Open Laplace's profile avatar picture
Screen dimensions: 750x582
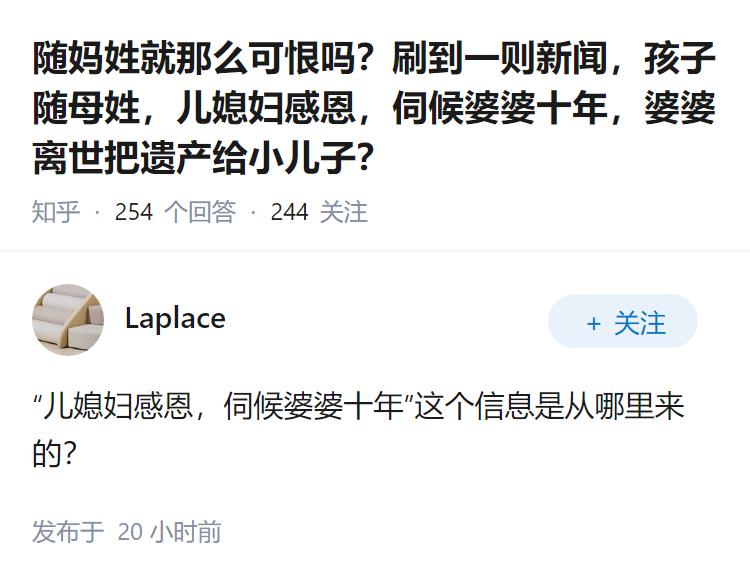coord(68,320)
